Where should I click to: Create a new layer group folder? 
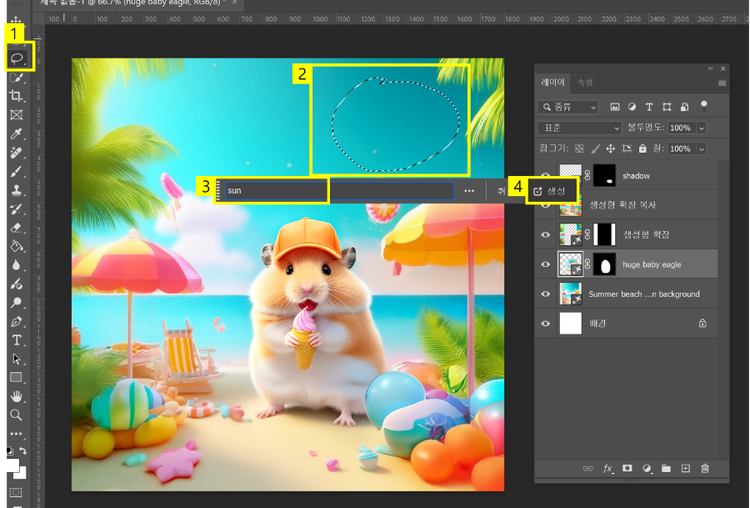(x=666, y=468)
